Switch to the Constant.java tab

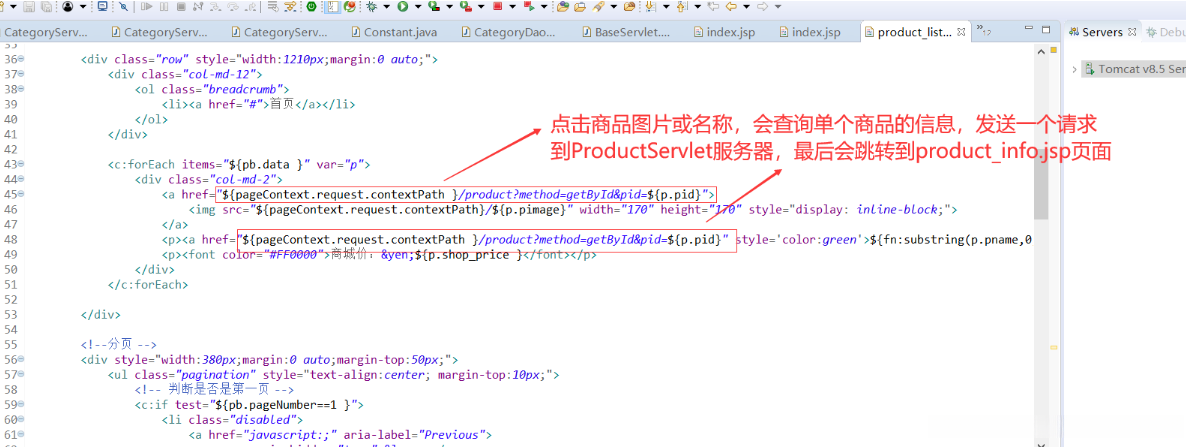393,33
